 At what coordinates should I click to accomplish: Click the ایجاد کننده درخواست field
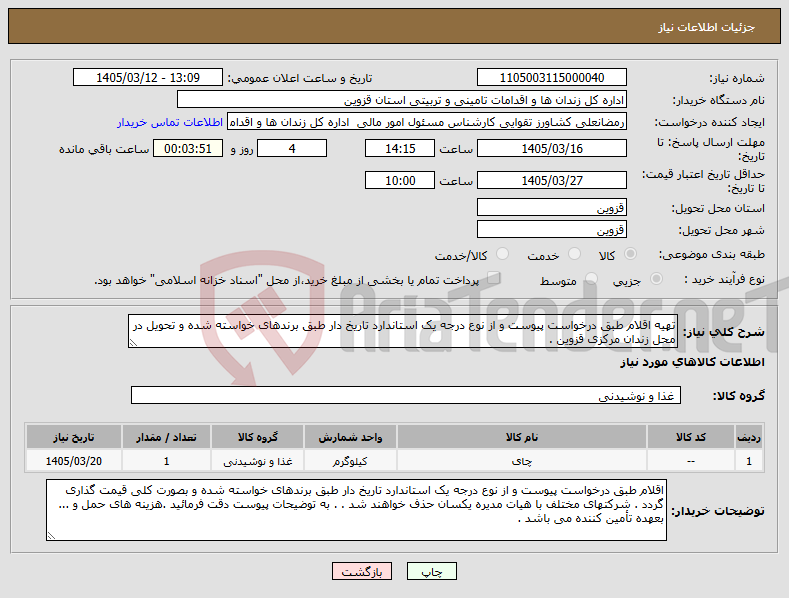[427, 122]
